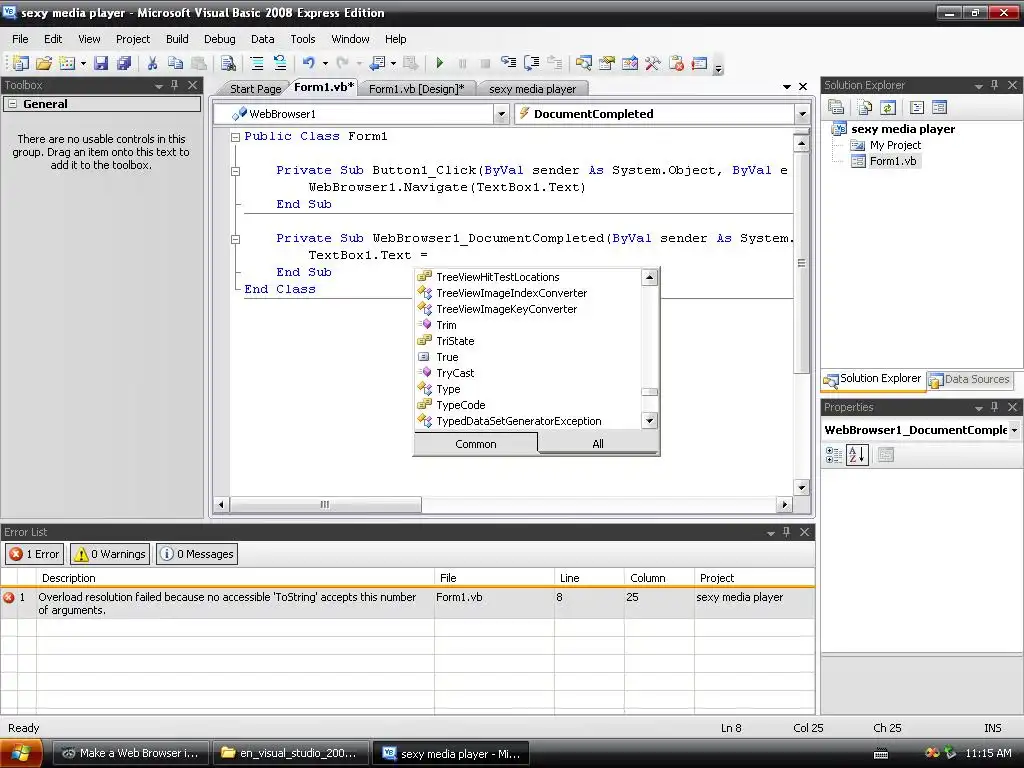Click the Cut scissors icon in toolbar
This screenshot has width=1024, height=768.
[152, 63]
